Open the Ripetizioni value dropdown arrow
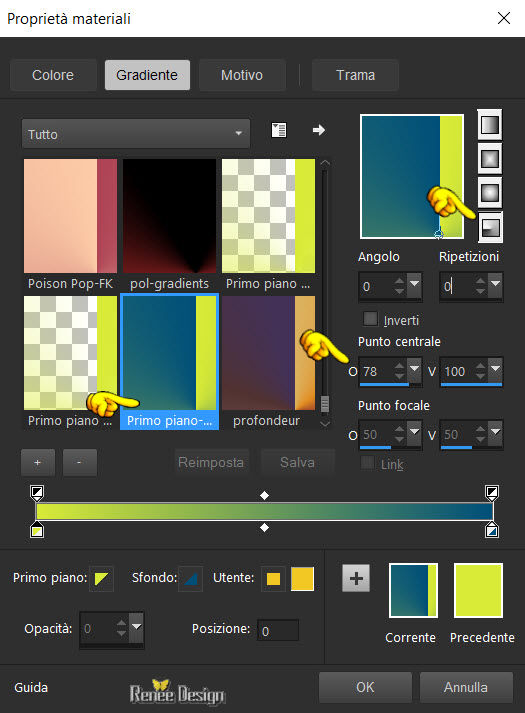 (495, 284)
